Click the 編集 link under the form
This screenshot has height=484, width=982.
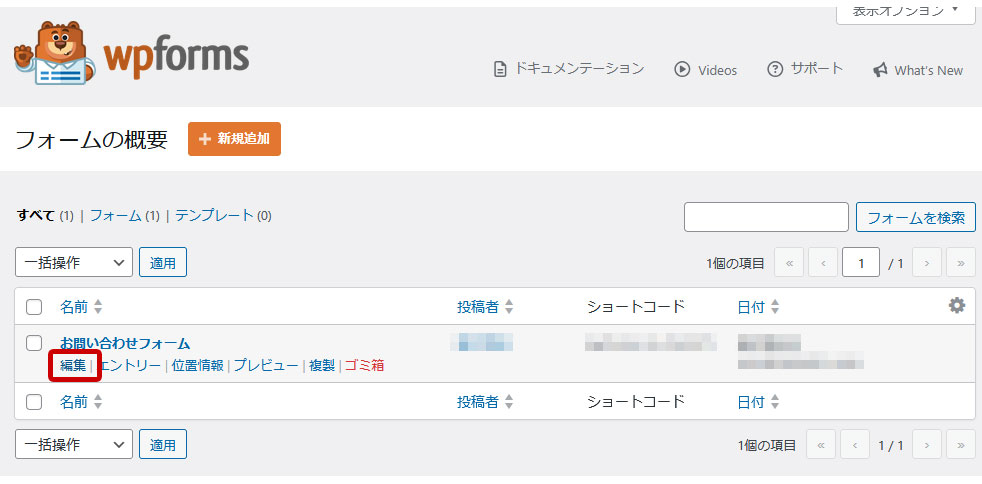[x=73, y=365]
